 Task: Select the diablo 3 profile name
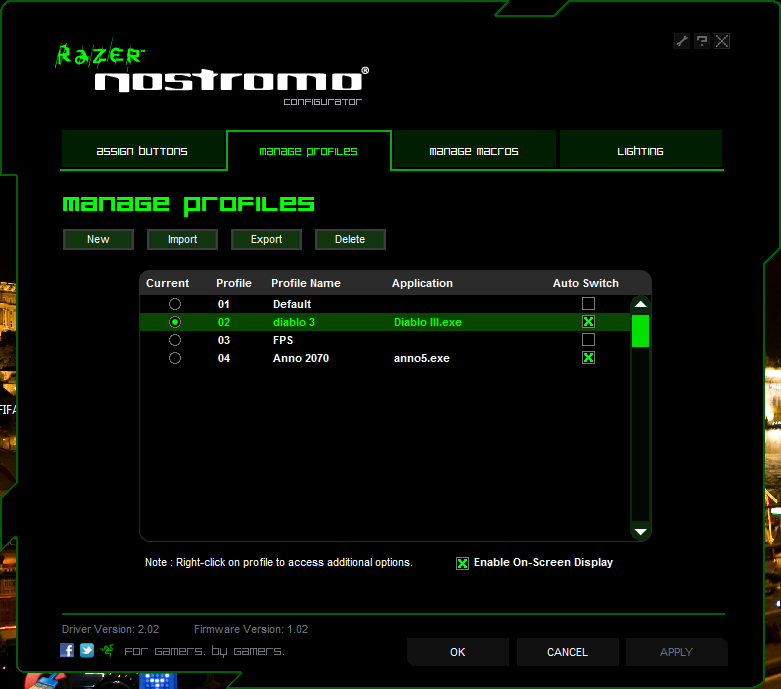(x=294, y=322)
